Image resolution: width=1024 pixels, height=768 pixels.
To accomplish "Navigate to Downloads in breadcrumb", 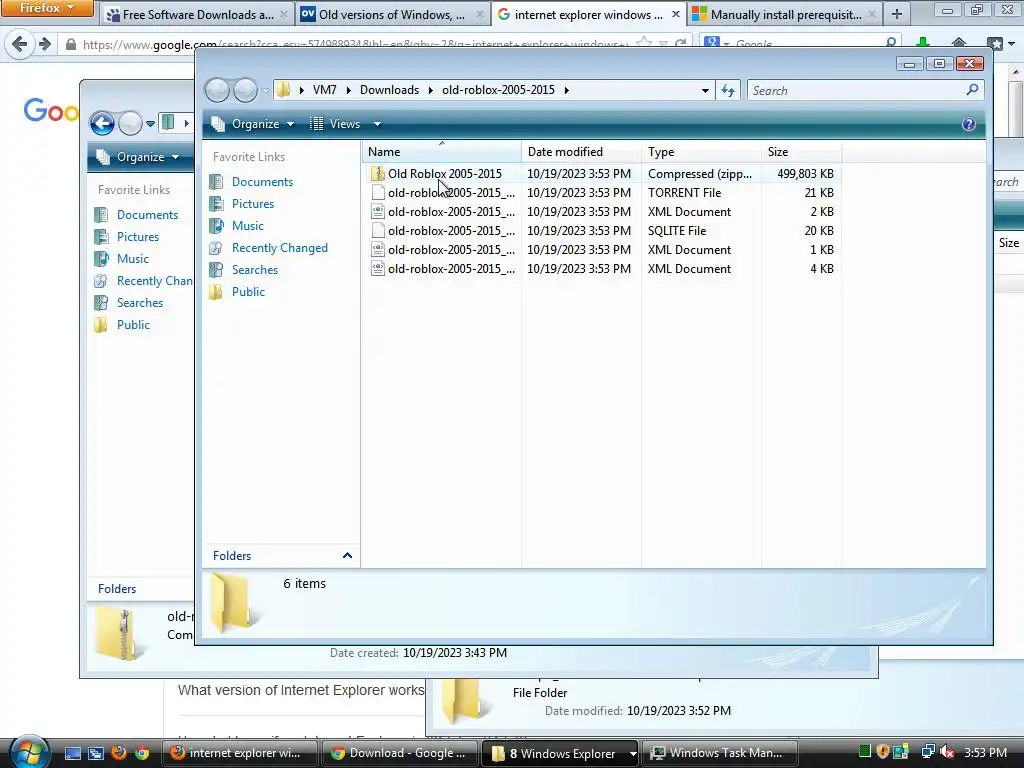I will click(389, 90).
